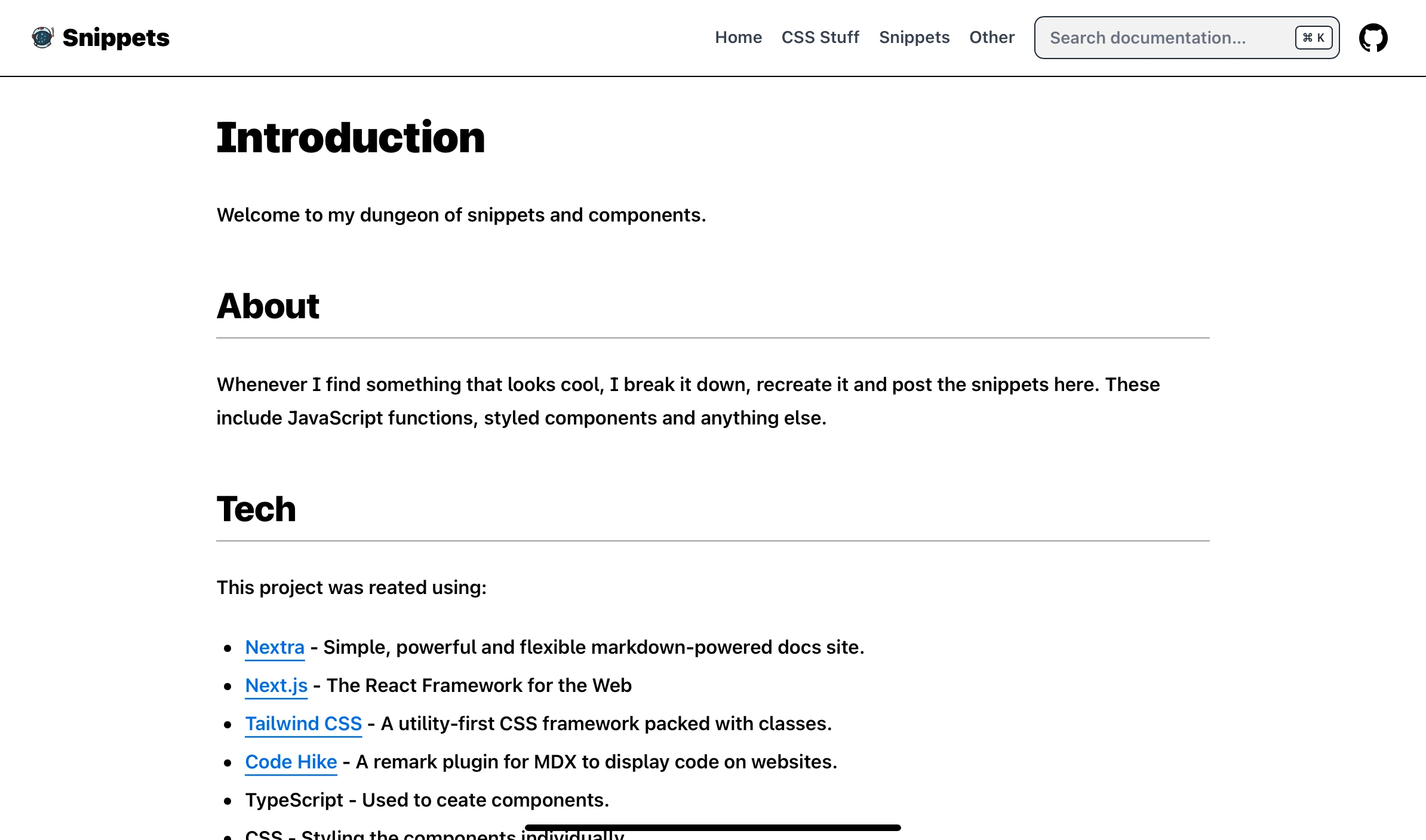Click the About section heading
The width and height of the screenshot is (1426, 840).
268,306
